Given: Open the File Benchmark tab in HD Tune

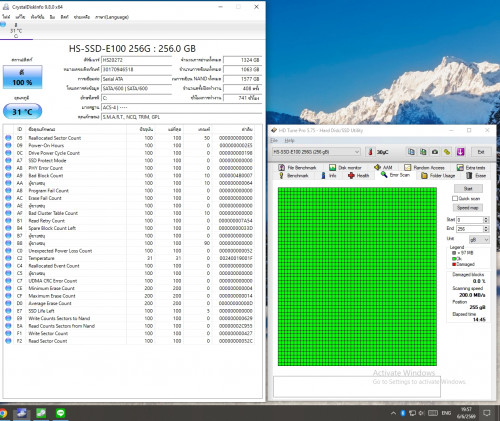Looking at the screenshot, I should click(x=297, y=167).
